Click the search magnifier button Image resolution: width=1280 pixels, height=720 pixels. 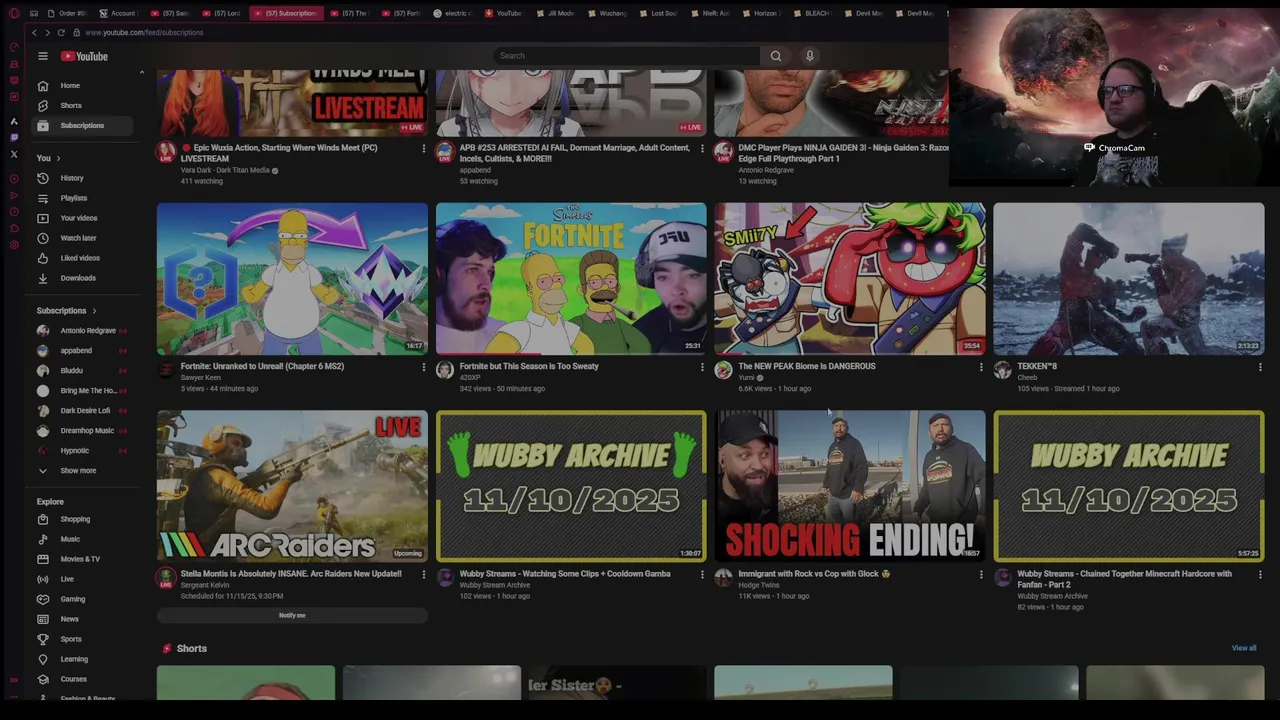(776, 56)
